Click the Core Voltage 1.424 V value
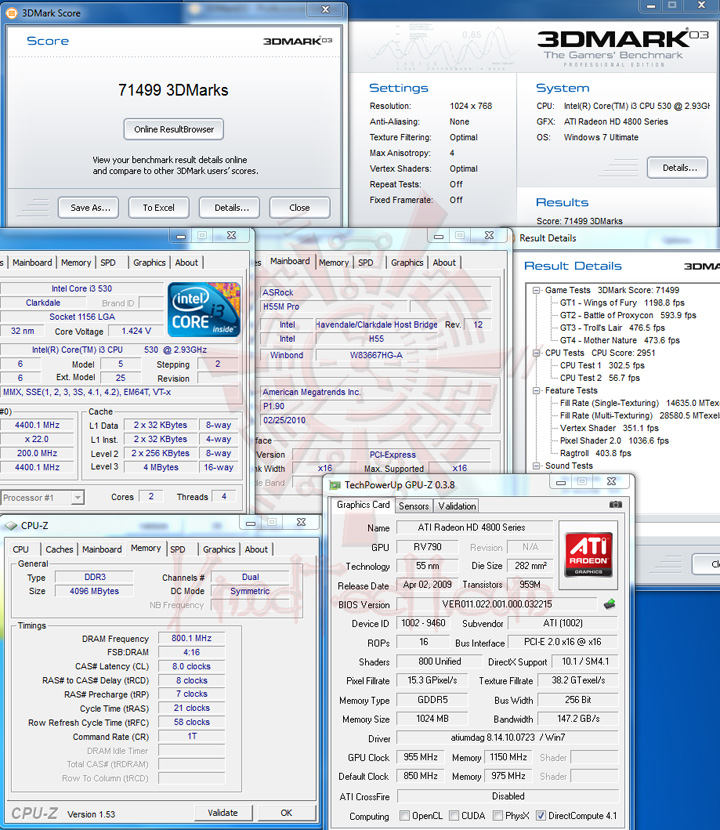Screen dimensions: 720x830 pyautogui.click(x=136, y=331)
